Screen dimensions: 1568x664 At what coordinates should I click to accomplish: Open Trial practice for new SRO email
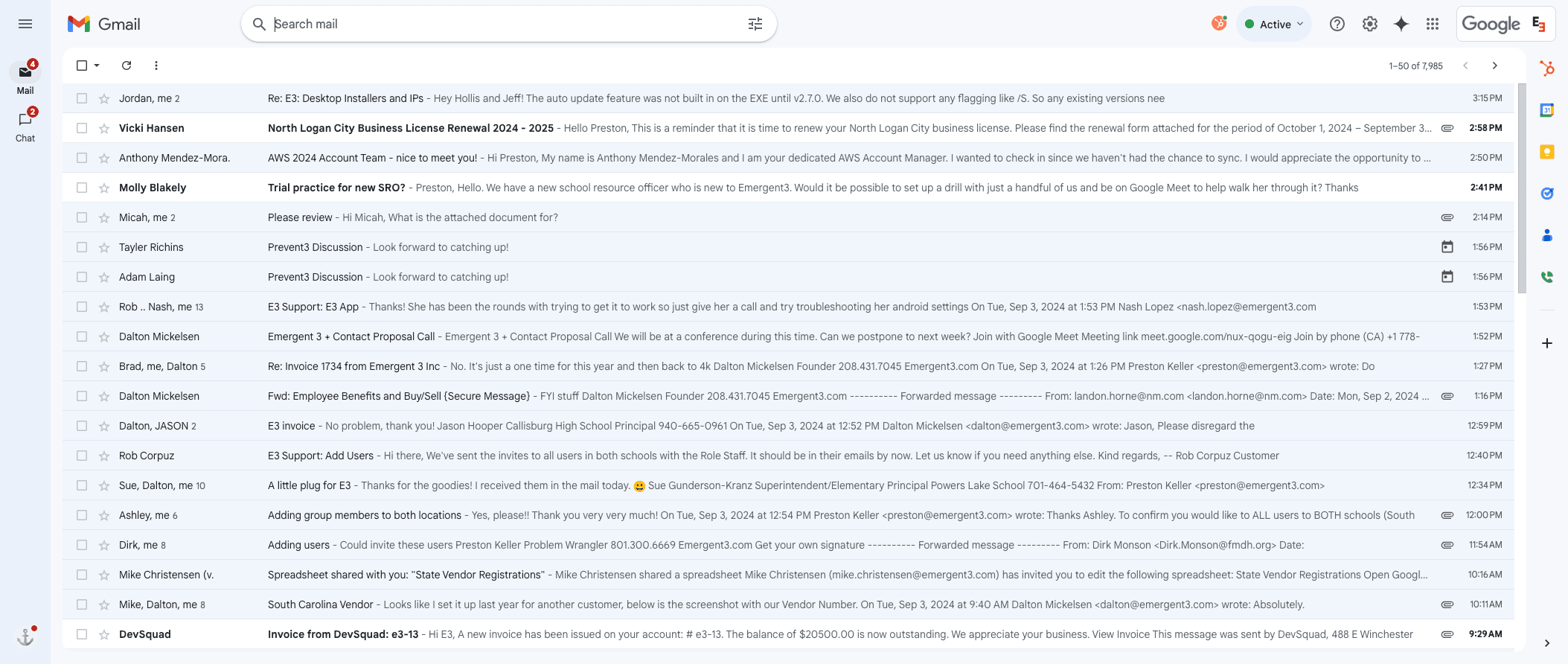788,188
